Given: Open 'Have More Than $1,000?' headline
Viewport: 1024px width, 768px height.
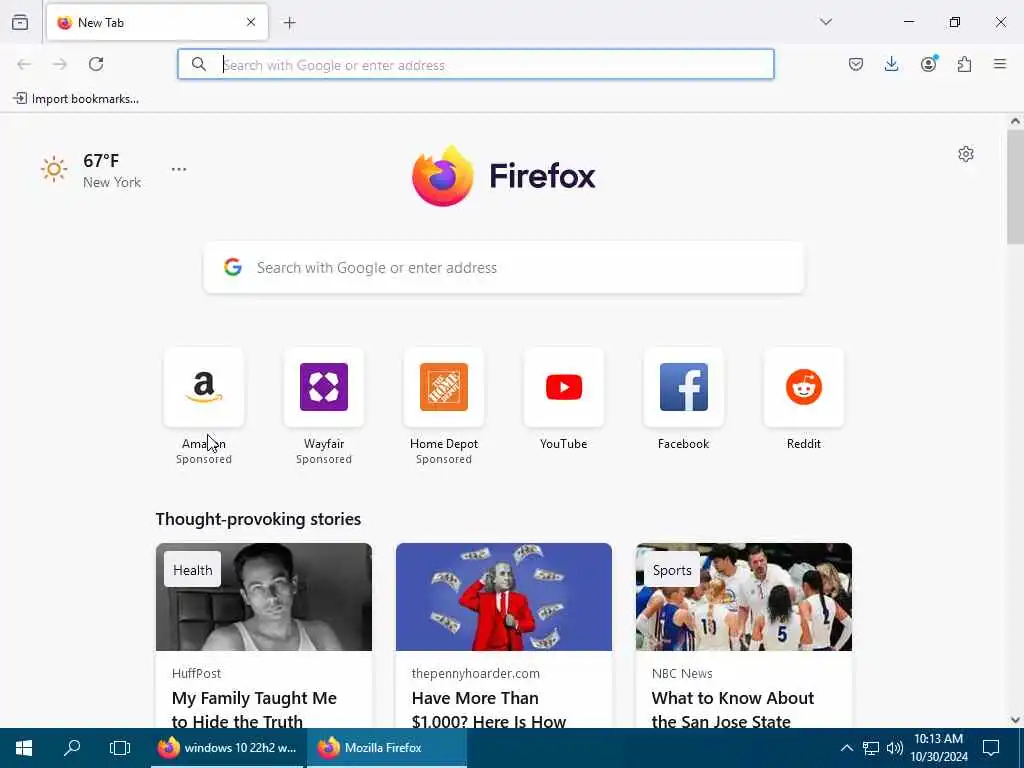Looking at the screenshot, I should (488, 709).
